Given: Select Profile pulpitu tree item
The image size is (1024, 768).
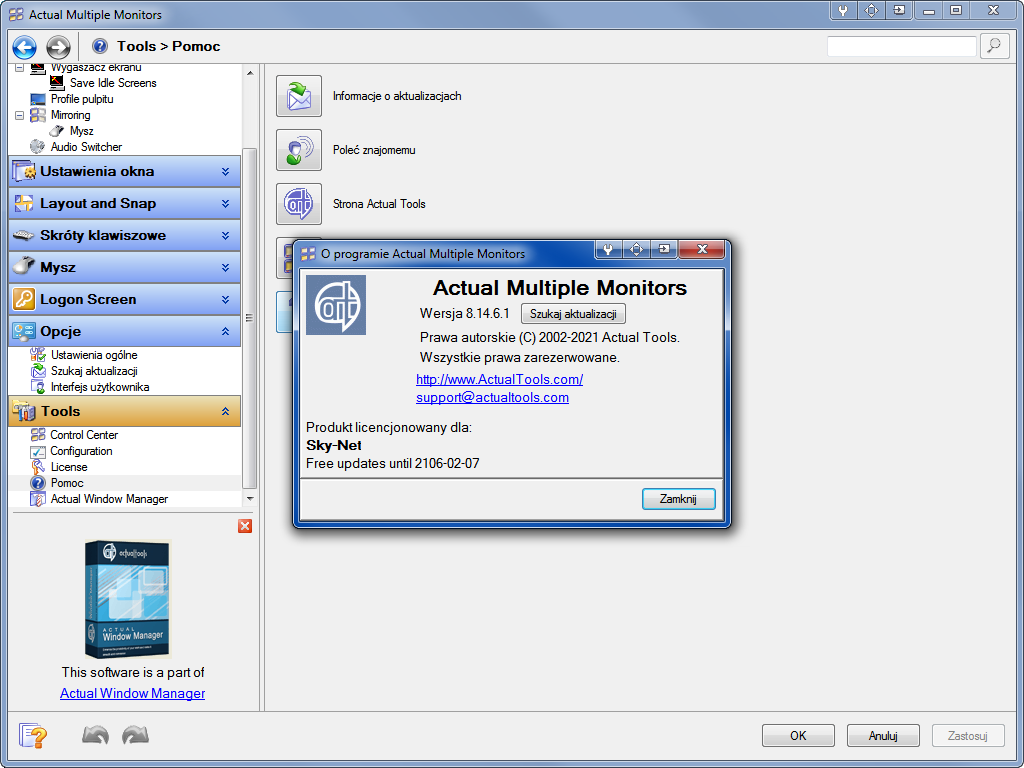Looking at the screenshot, I should tap(82, 99).
